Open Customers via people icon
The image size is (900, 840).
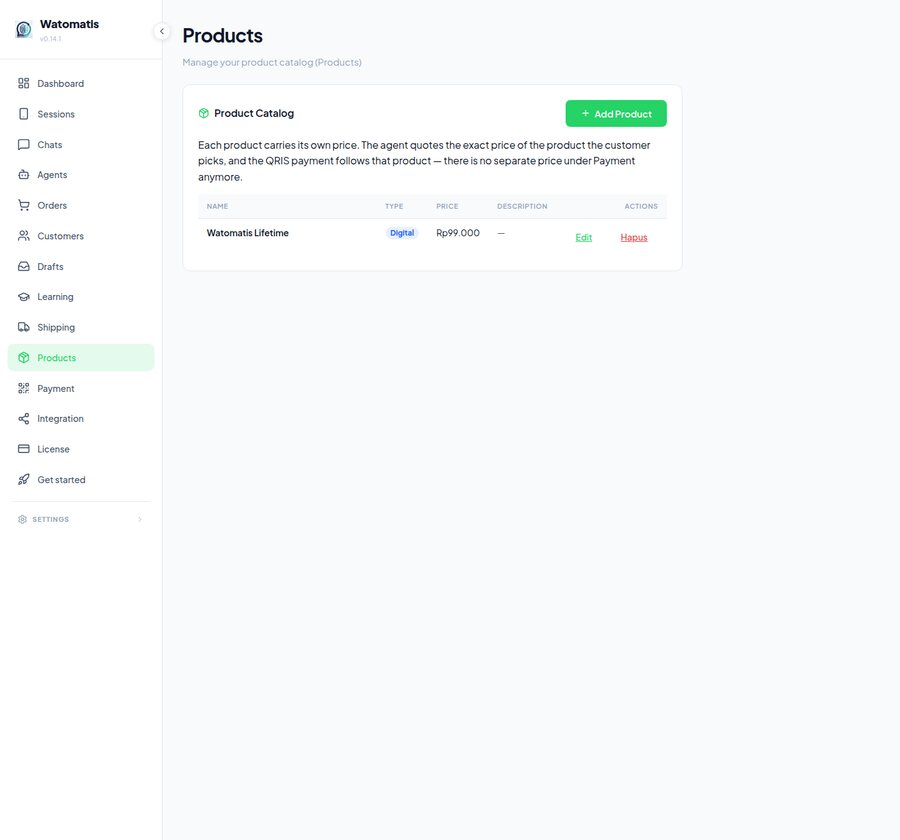click(x=24, y=235)
